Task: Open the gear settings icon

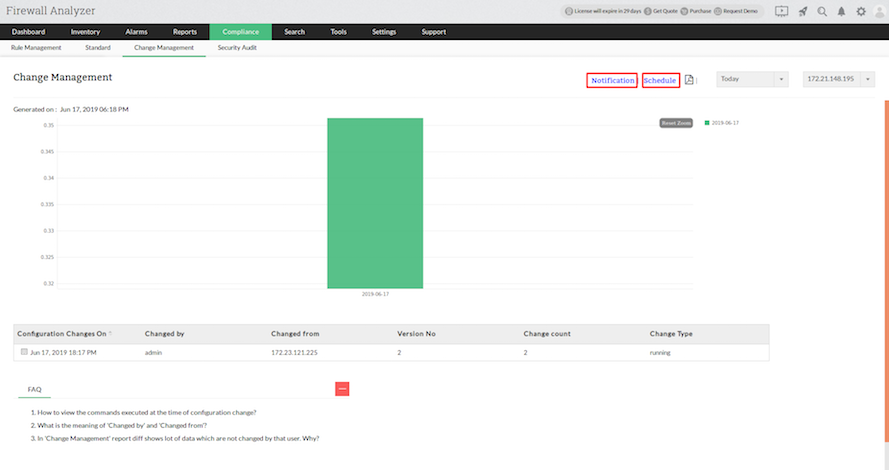Action: tap(861, 11)
